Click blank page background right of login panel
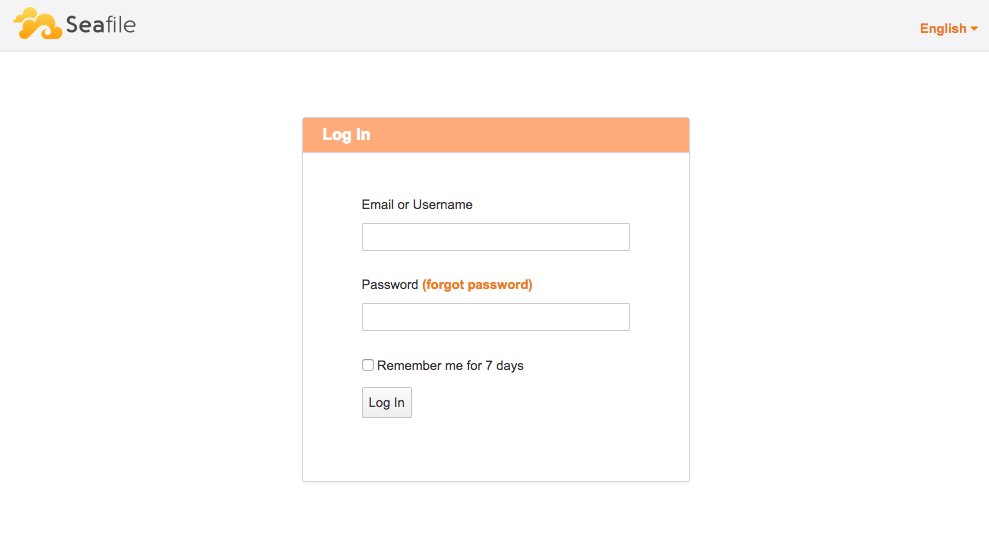 [x=840, y=300]
